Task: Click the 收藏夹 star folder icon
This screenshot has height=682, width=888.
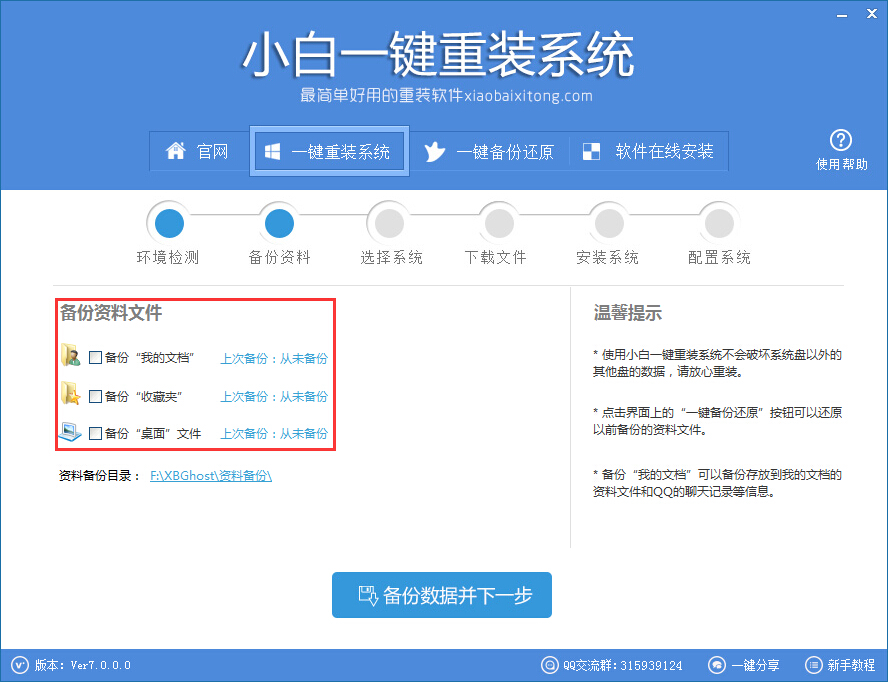Action: point(70,395)
